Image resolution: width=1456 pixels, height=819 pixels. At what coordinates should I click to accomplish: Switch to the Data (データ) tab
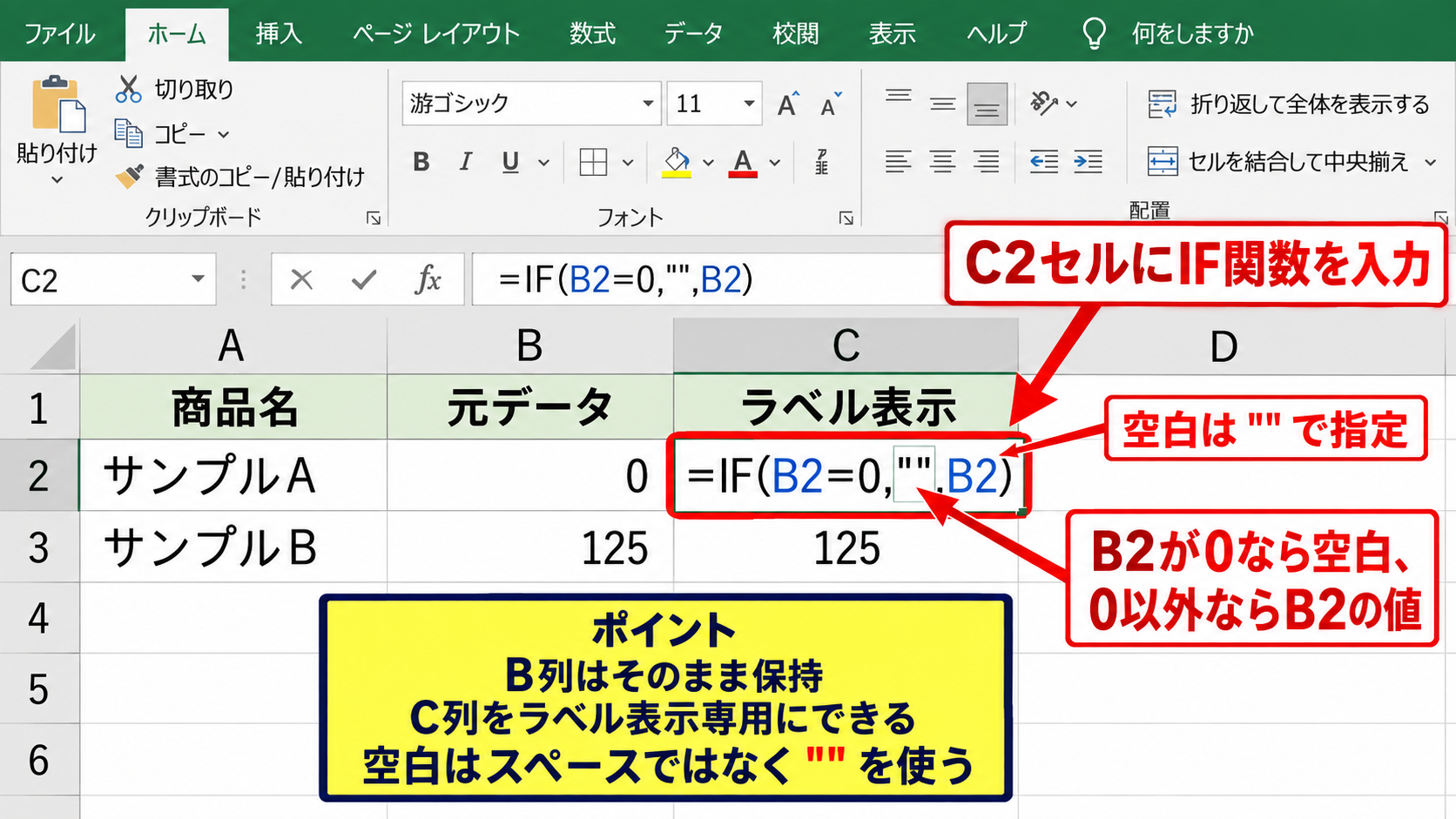click(693, 34)
